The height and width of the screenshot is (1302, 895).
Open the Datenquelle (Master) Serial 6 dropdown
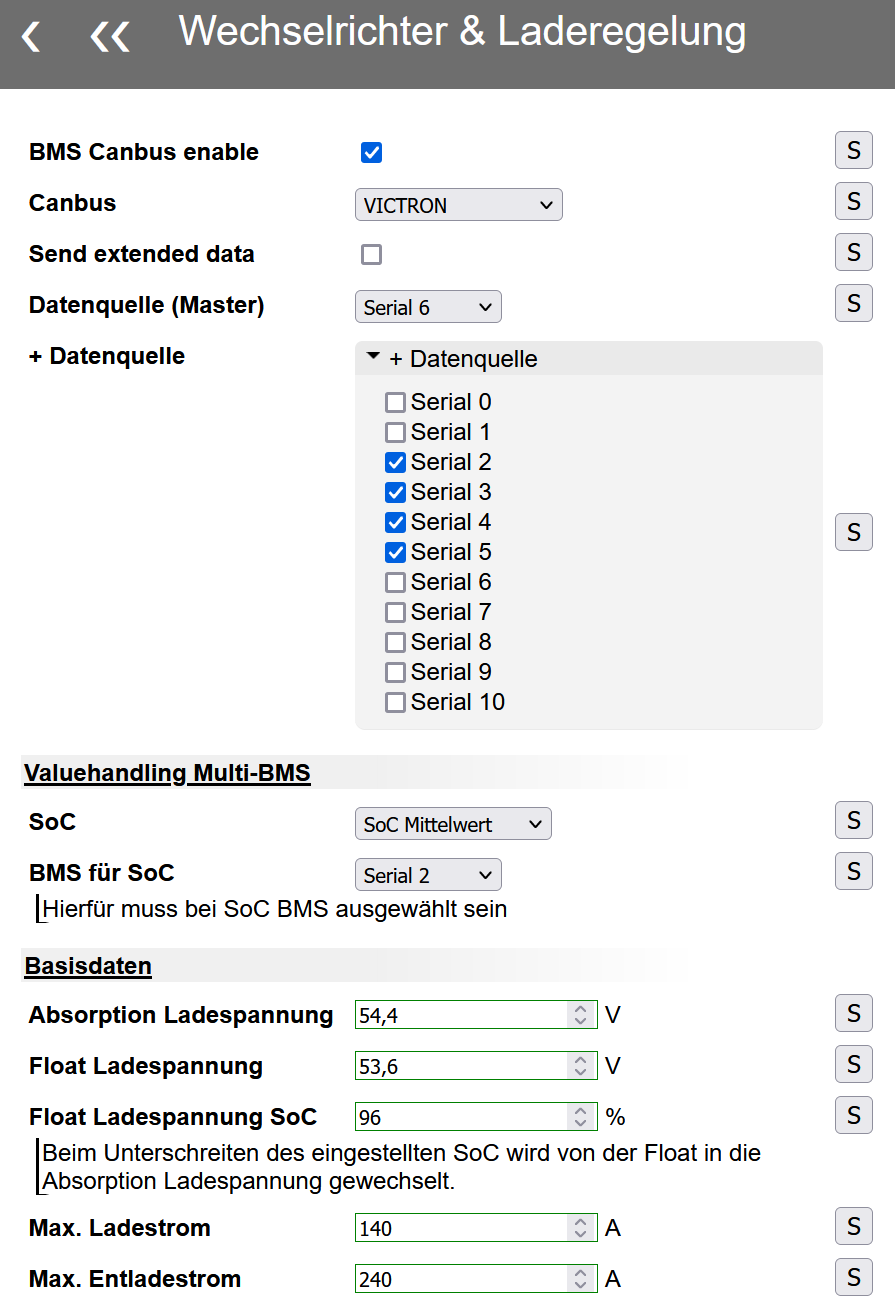[428, 307]
